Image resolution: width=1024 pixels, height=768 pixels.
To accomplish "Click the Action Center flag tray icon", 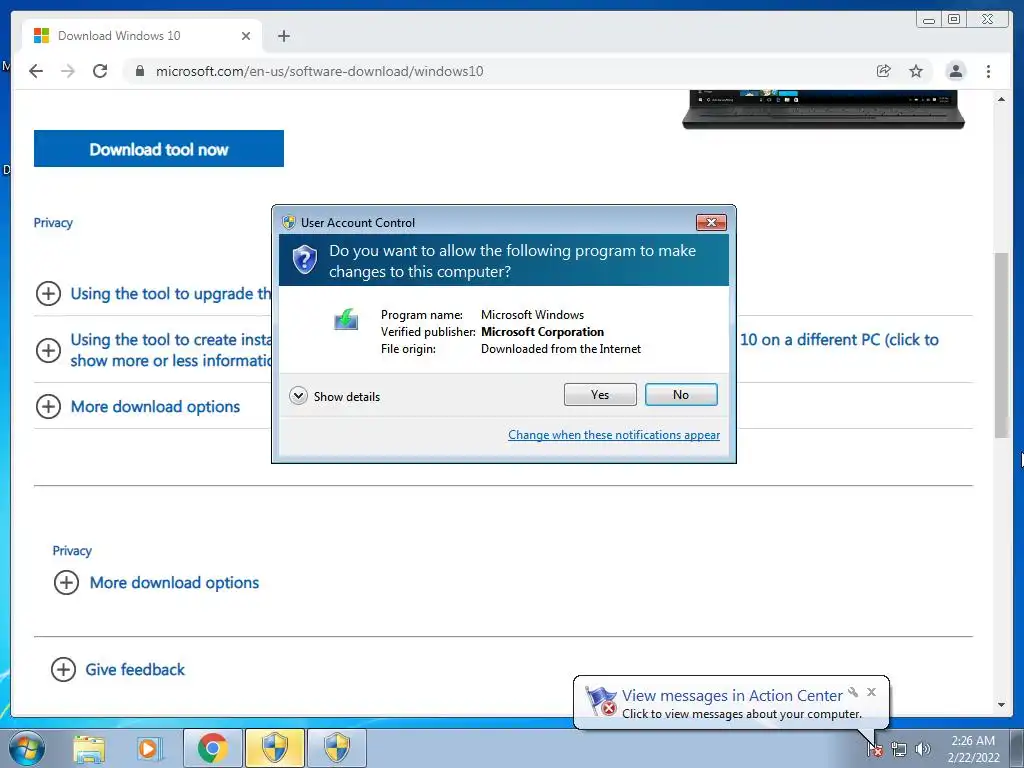I will point(874,749).
